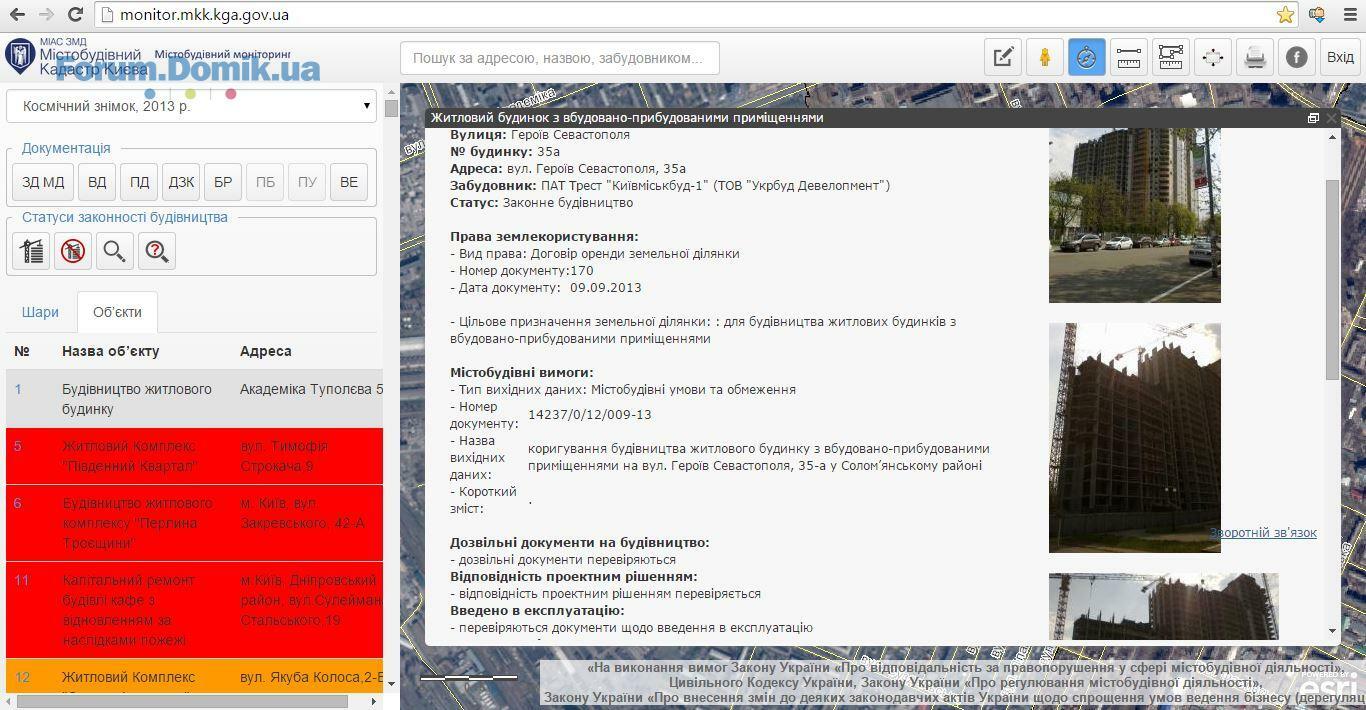Viewport: 1366px width, 710px height.
Task: Open the top building photo in the popup
Action: click(1135, 215)
